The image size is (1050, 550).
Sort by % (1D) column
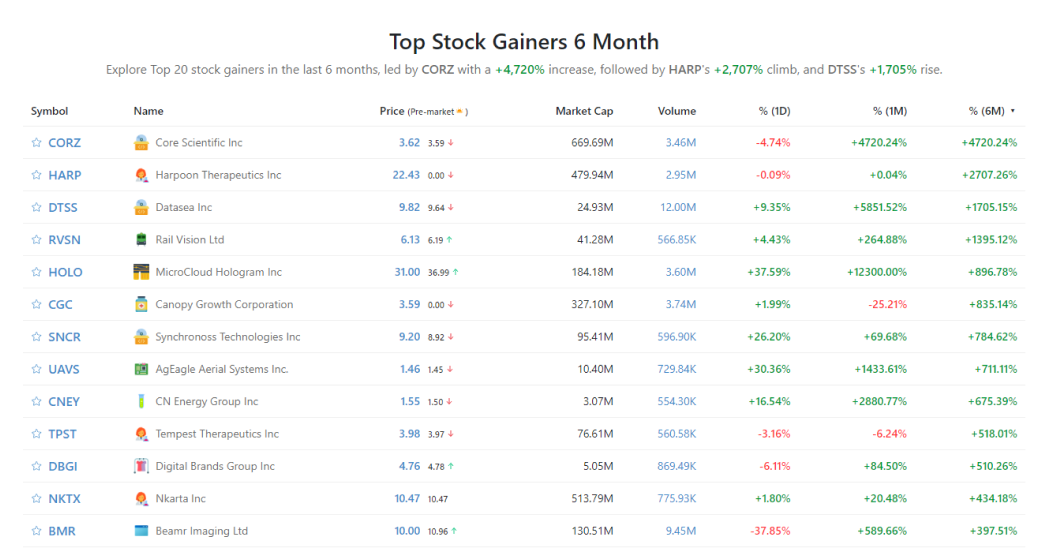tap(774, 111)
